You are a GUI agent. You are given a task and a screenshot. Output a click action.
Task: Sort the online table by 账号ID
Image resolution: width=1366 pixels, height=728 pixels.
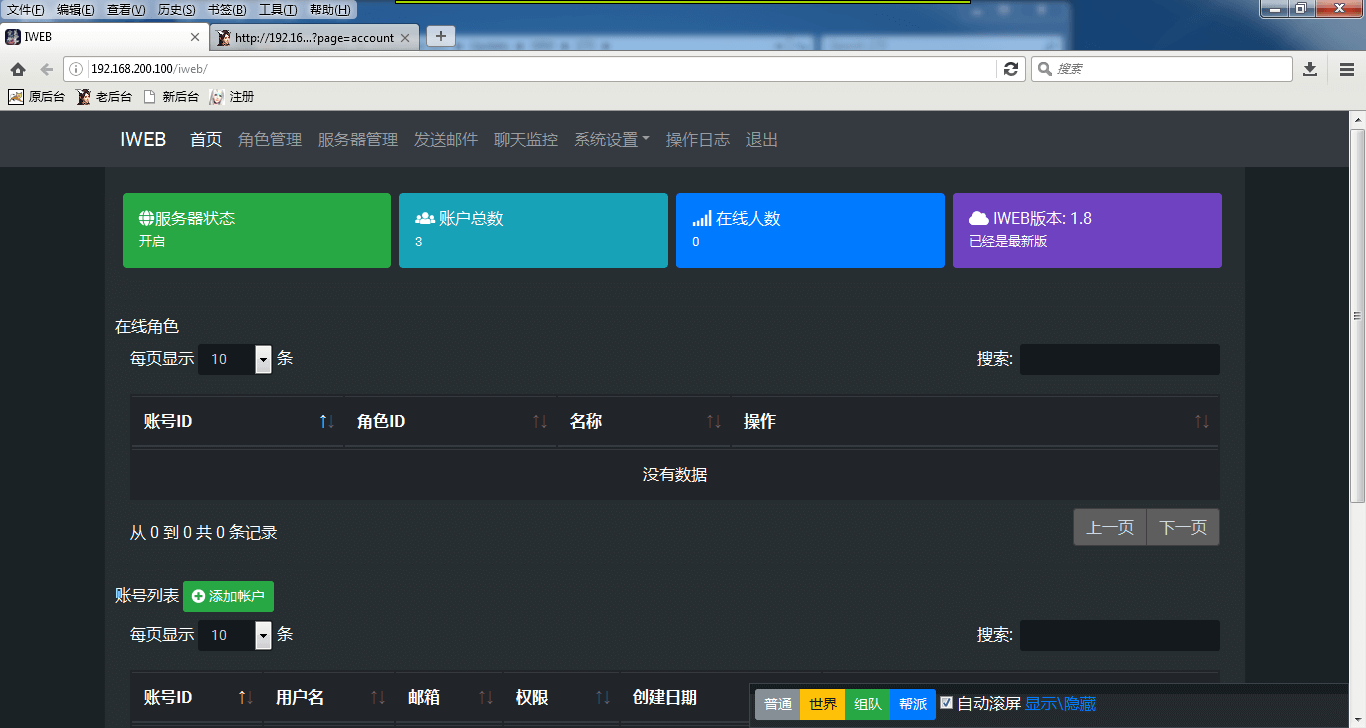click(236, 422)
